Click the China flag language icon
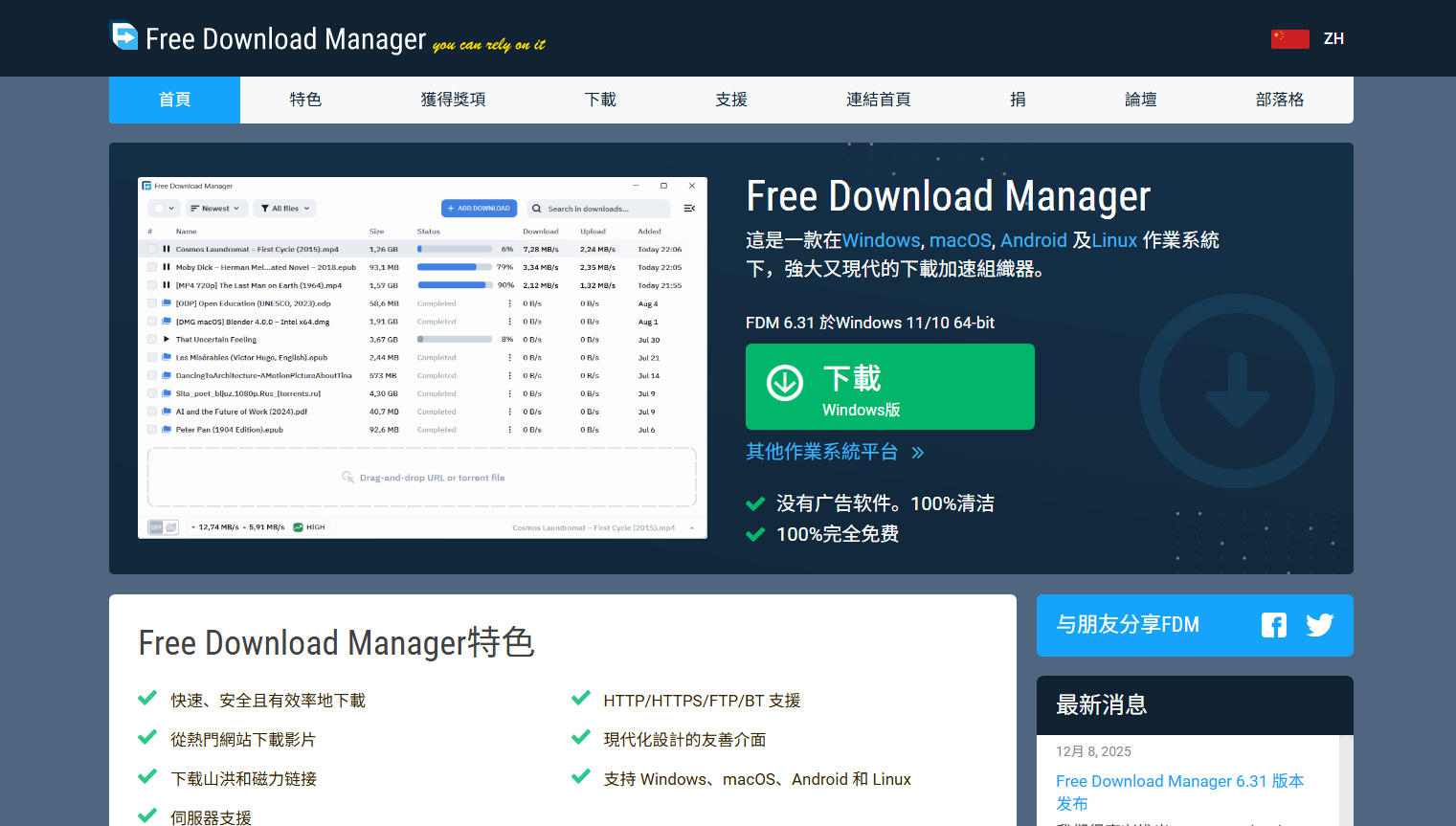1456x826 pixels. pyautogui.click(x=1289, y=38)
